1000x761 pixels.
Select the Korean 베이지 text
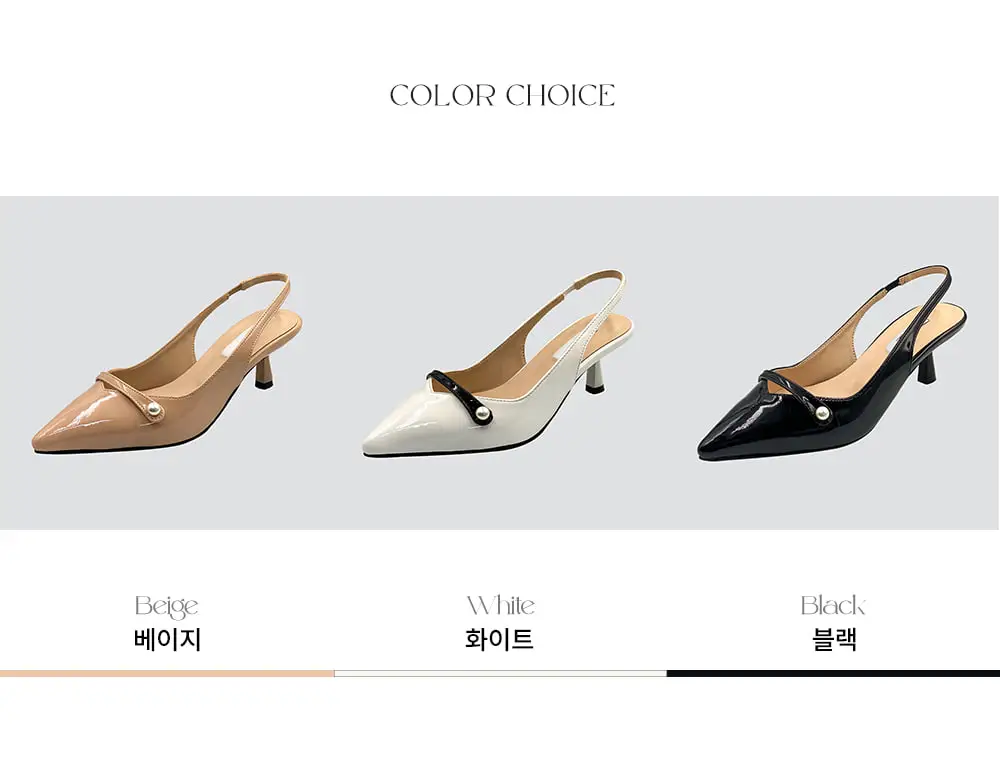point(167,640)
